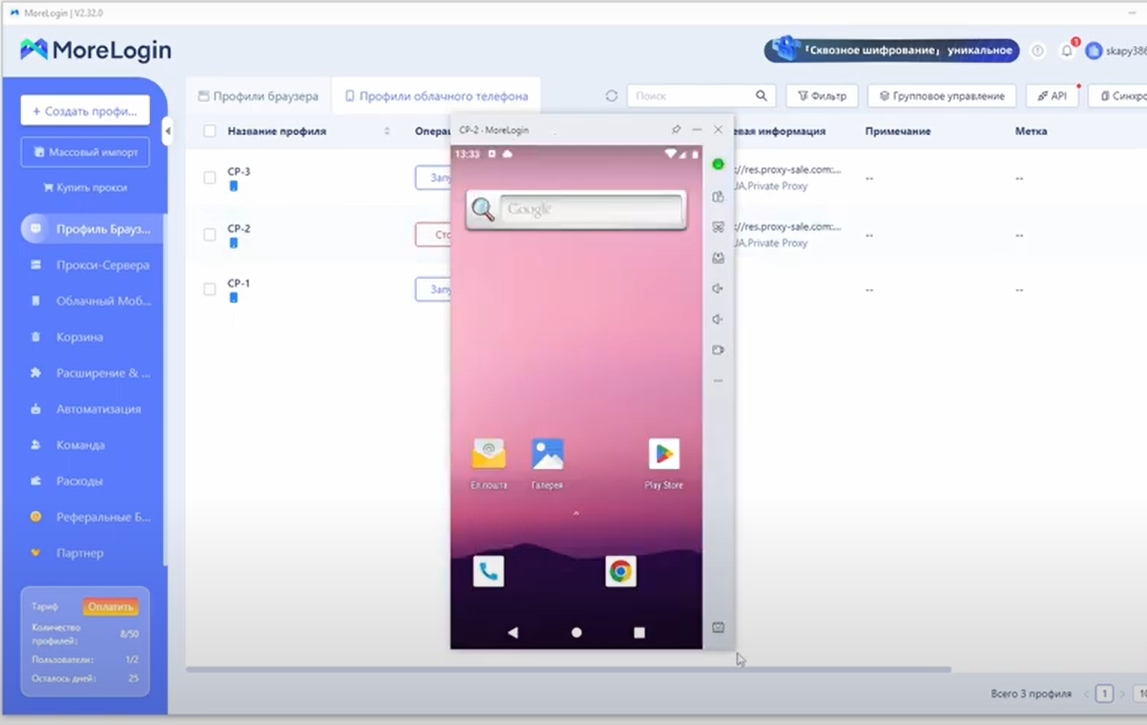Click the Массовый импорт button
The image size is (1147, 725).
click(x=85, y=152)
